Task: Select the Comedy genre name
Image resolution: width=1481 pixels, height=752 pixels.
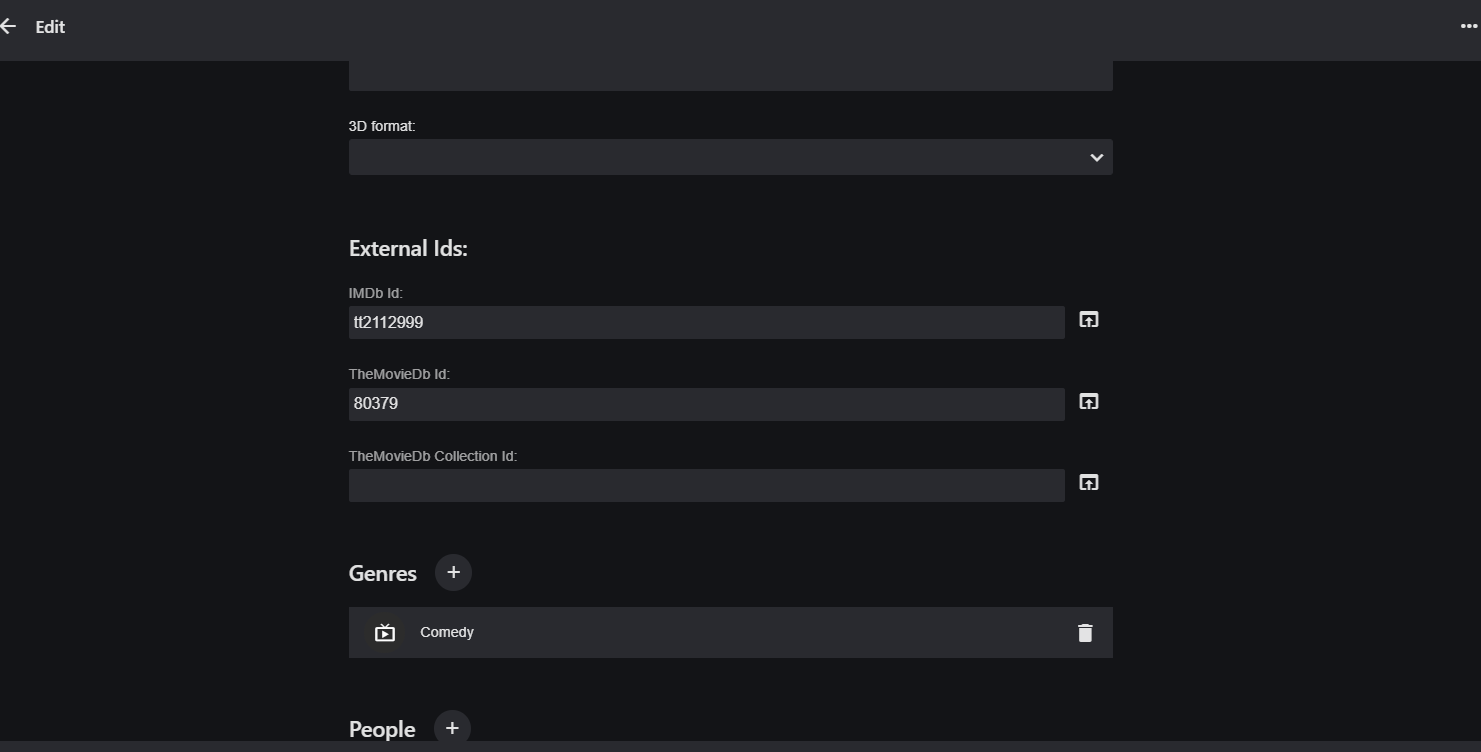Action: pos(447,632)
